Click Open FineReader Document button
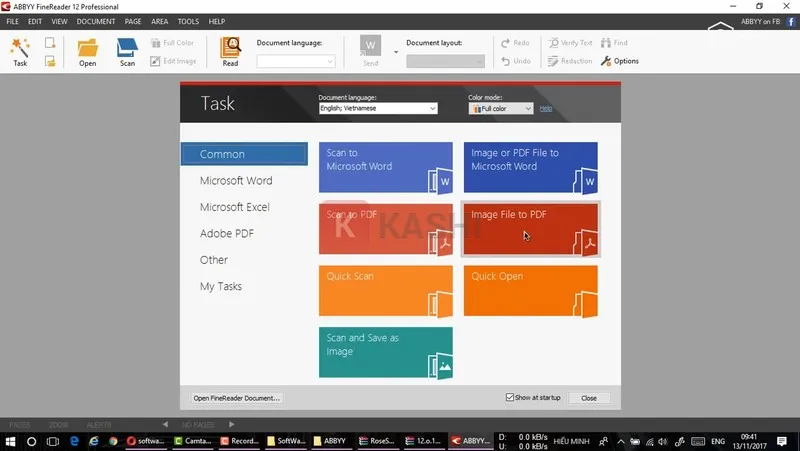The image size is (800, 451). coord(237,398)
